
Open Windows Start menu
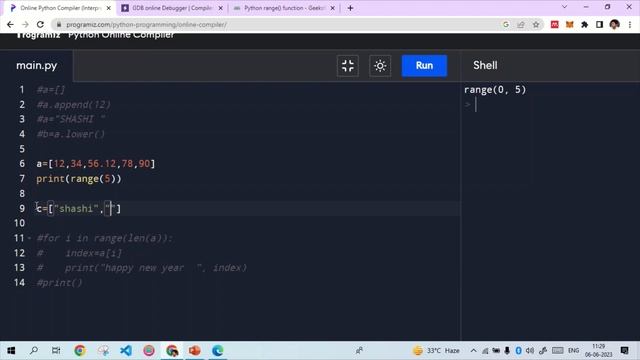coord(11,350)
